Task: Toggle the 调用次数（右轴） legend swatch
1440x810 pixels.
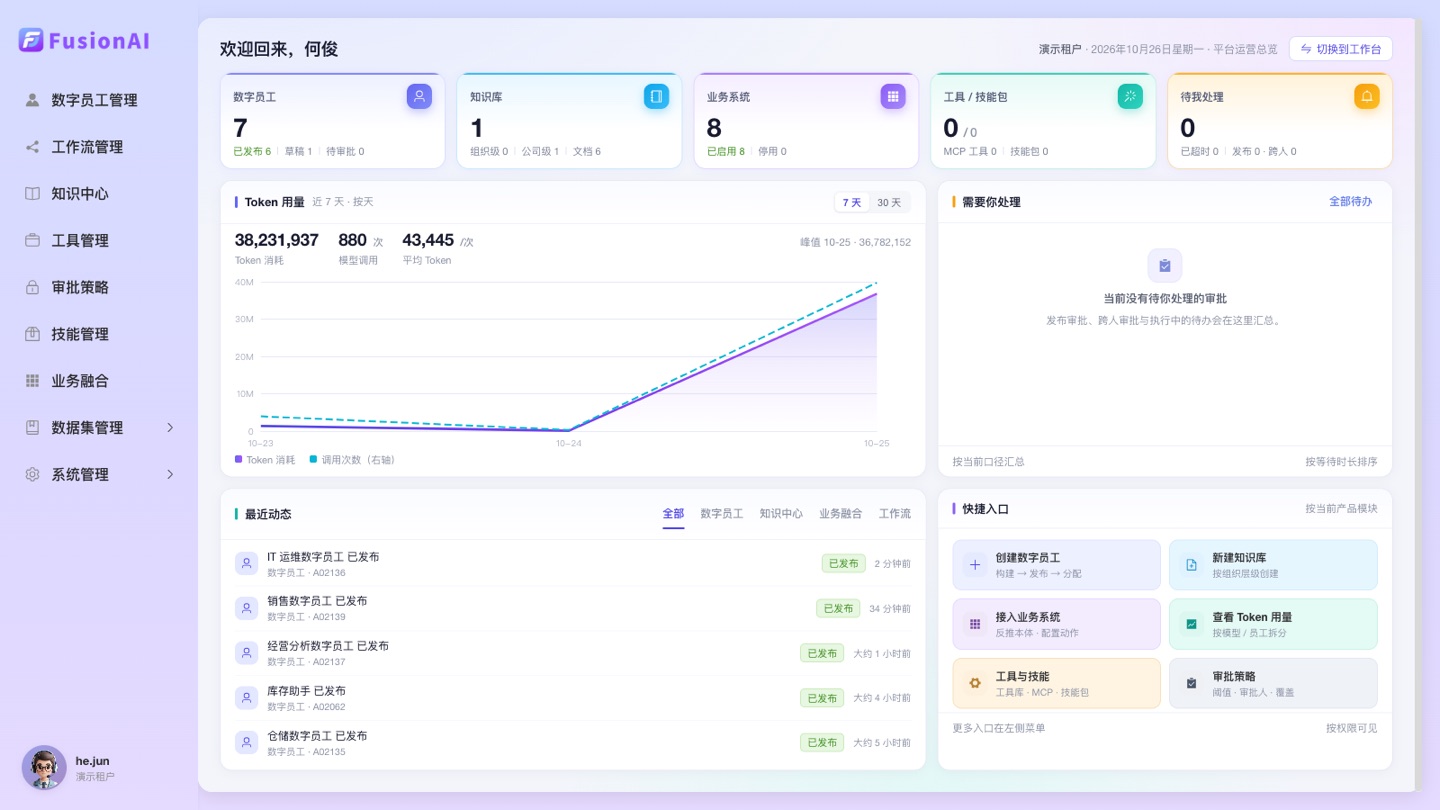Action: pyautogui.click(x=313, y=460)
